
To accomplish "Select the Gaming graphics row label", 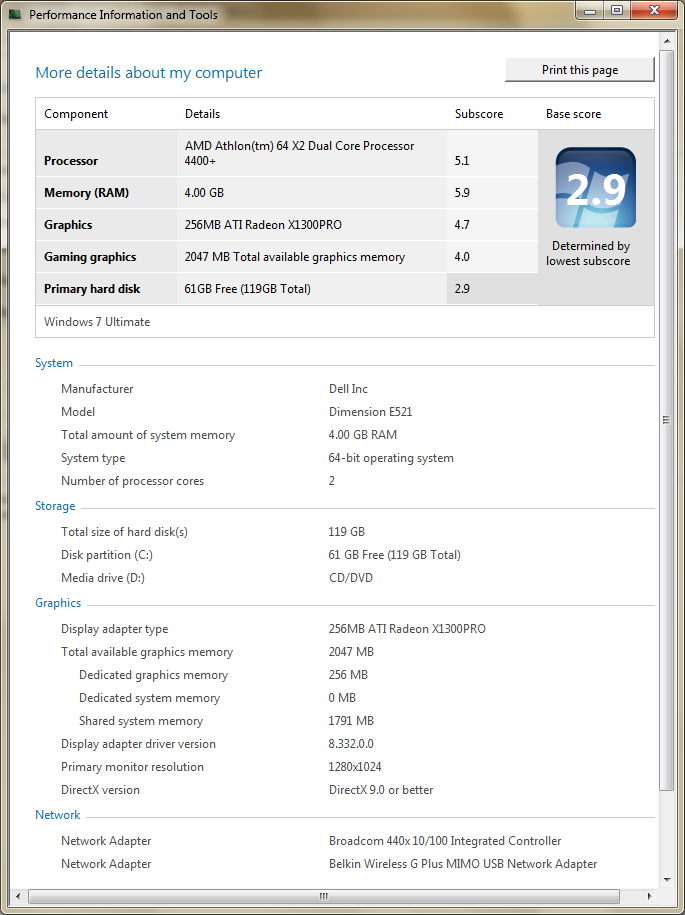I will tap(90, 257).
